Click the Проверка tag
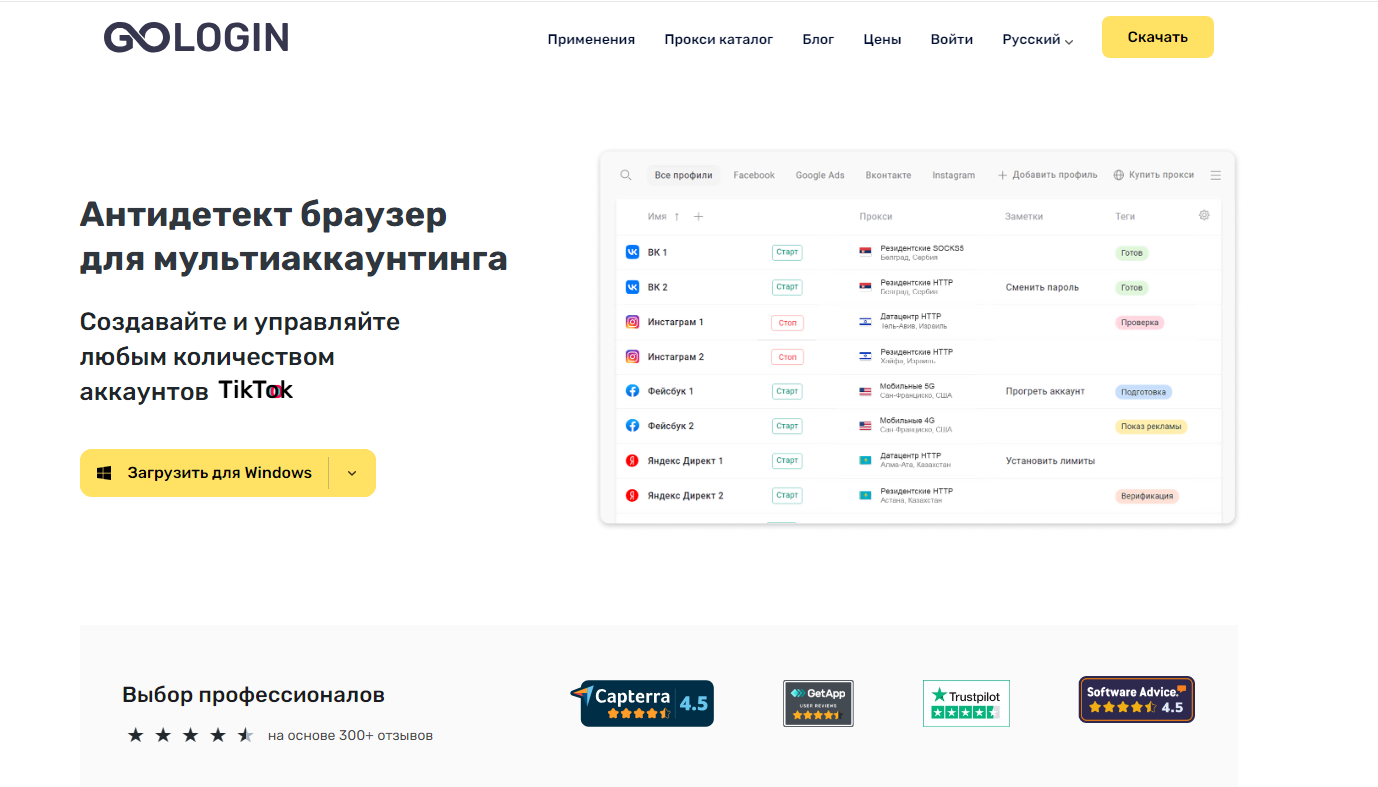1378x787 pixels. coord(1140,323)
